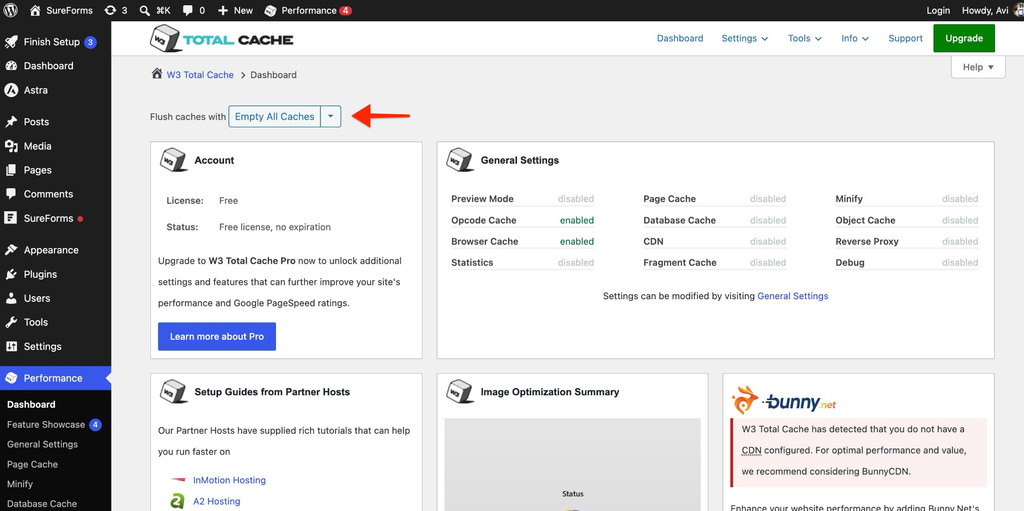Open the Settings dropdown in header
This screenshot has width=1024, height=511.
tap(744, 39)
